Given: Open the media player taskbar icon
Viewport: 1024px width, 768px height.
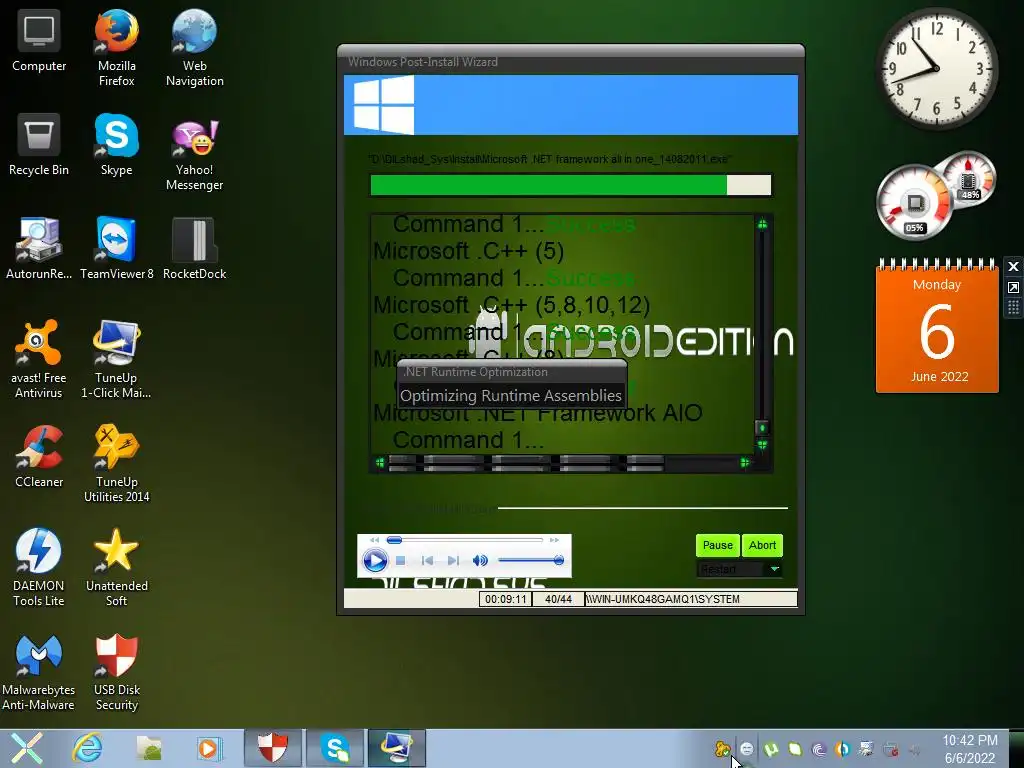Looking at the screenshot, I should (210, 748).
